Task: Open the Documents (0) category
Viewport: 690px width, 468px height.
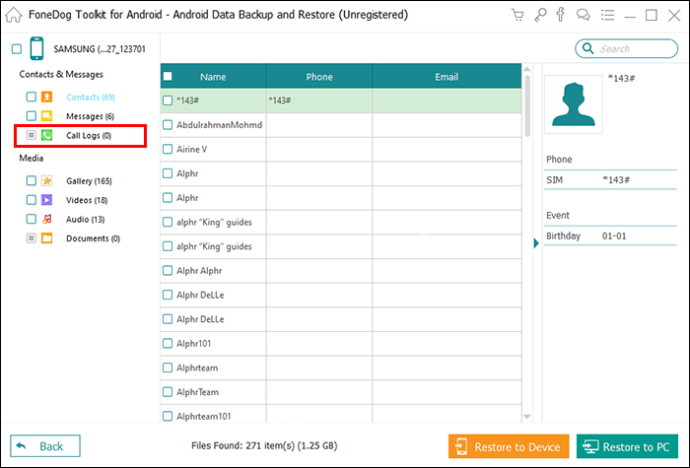Action: point(93,238)
